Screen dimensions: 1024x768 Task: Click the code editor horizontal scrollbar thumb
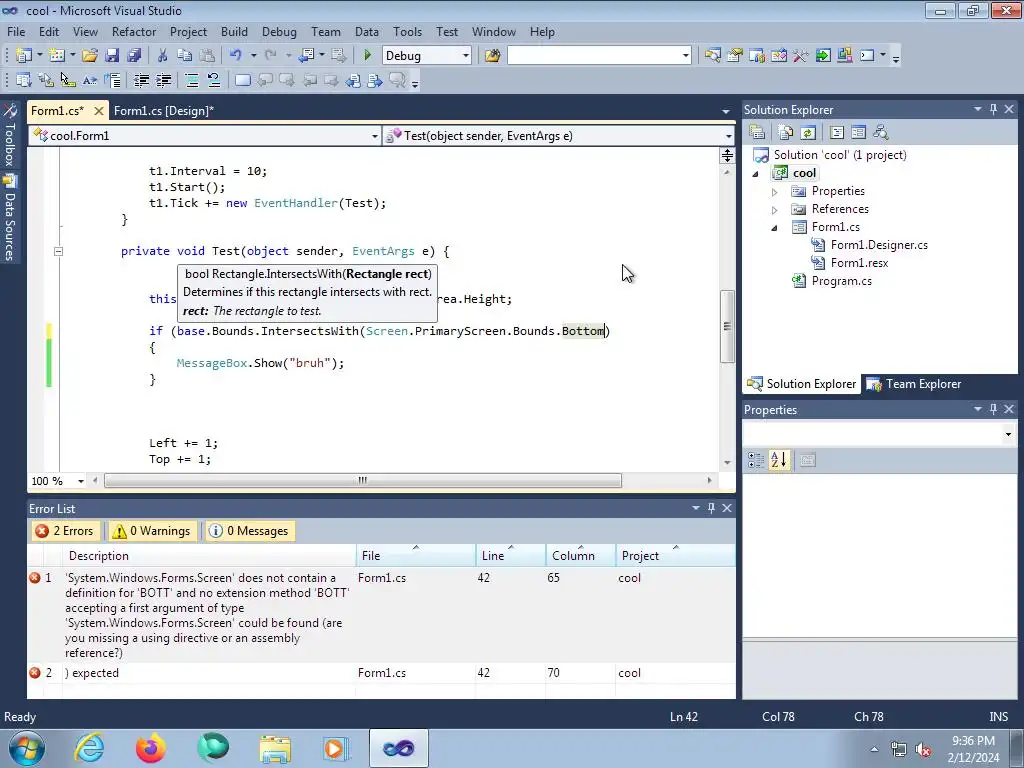point(363,481)
